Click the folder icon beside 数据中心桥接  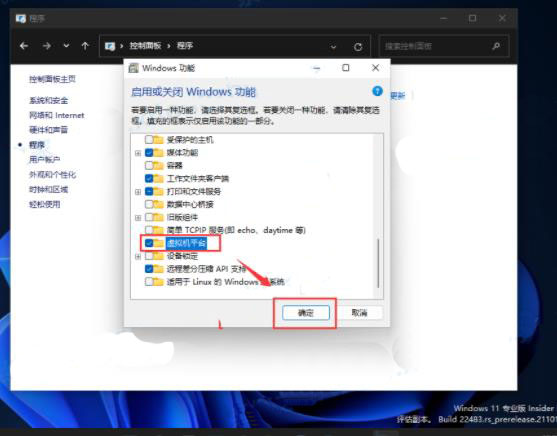pyautogui.click(x=158, y=204)
